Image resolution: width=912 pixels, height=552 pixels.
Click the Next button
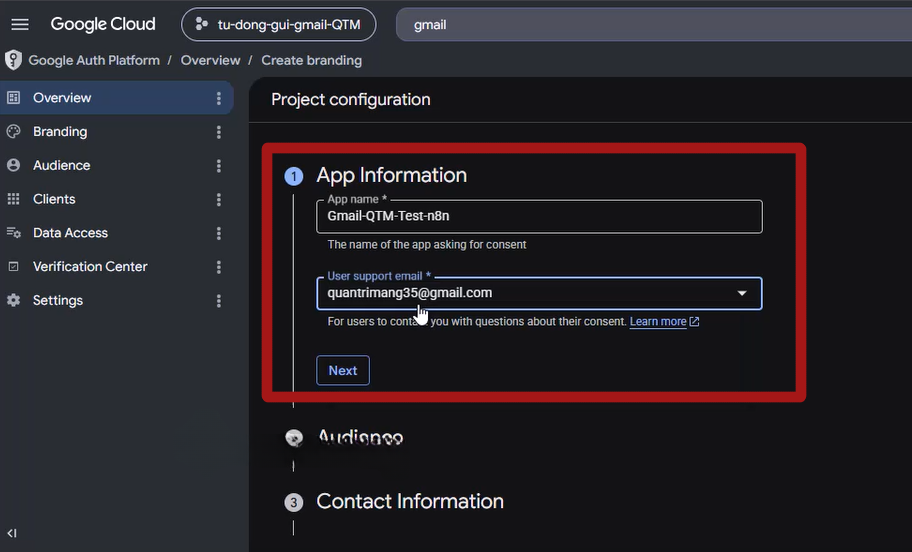[x=343, y=371]
